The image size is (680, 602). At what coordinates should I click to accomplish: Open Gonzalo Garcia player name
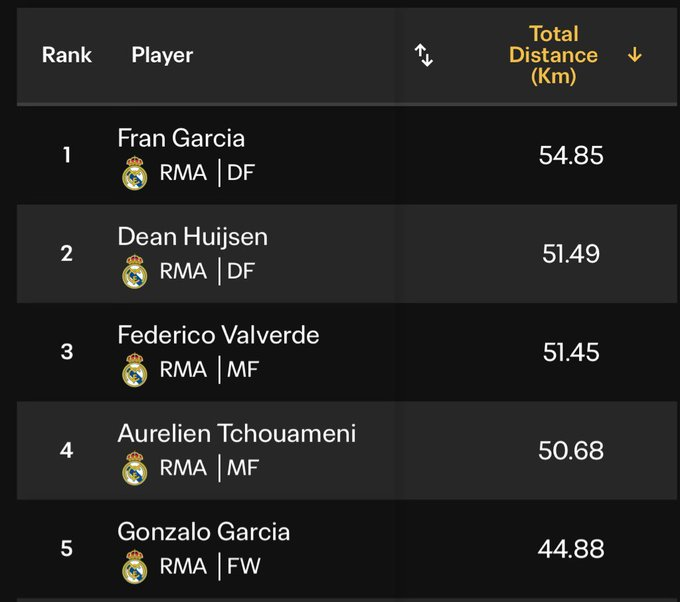(x=203, y=532)
